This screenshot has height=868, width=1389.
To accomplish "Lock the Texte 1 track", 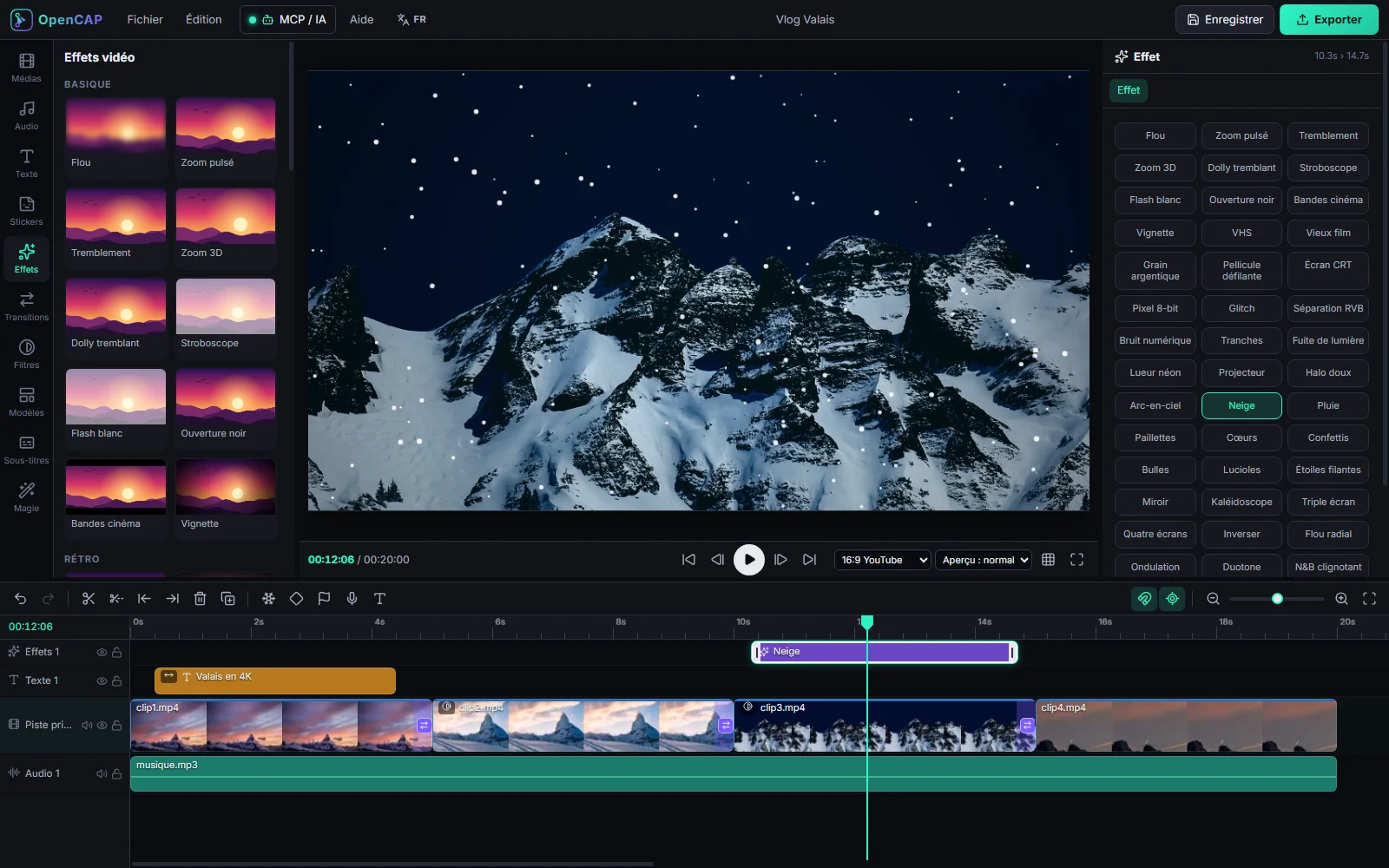I will click(x=116, y=681).
